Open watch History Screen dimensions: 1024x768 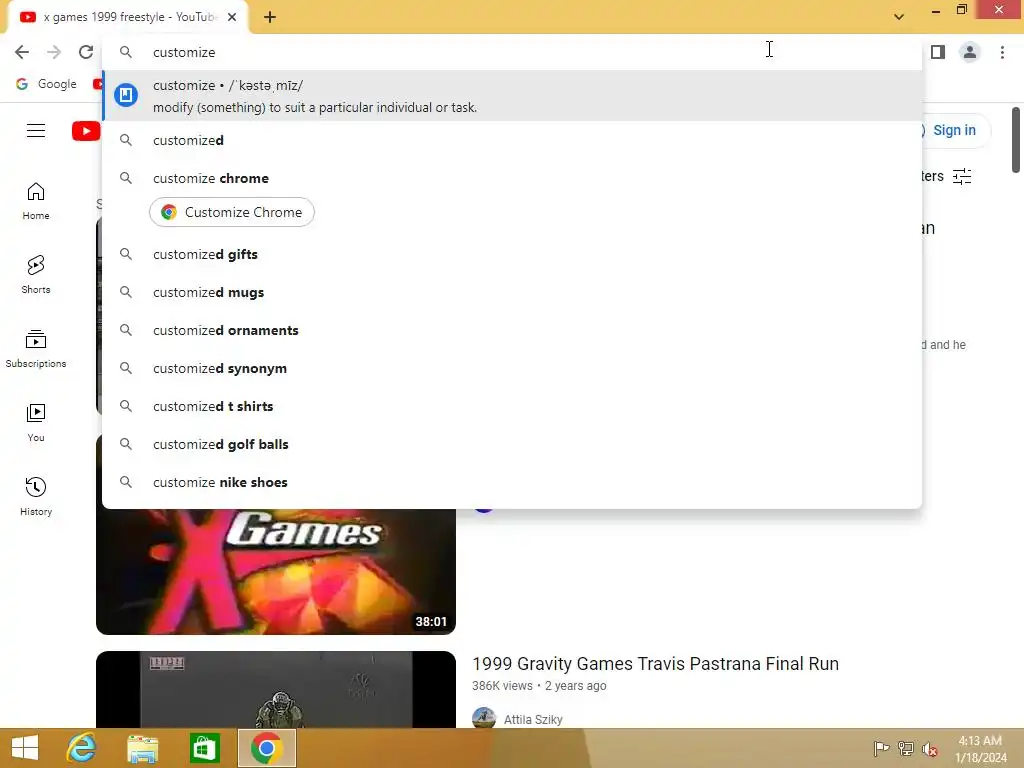[x=36, y=496]
